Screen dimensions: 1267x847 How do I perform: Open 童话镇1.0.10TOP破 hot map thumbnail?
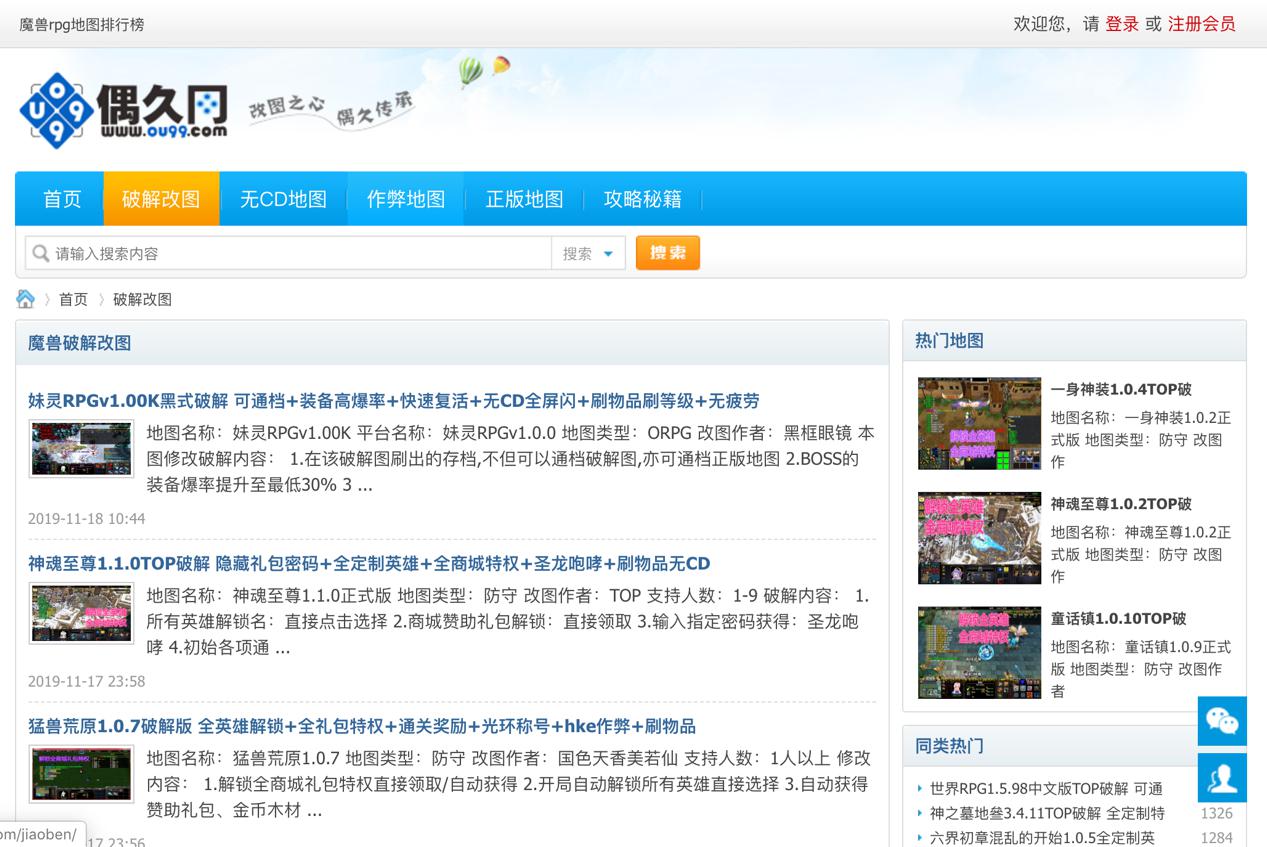point(979,652)
